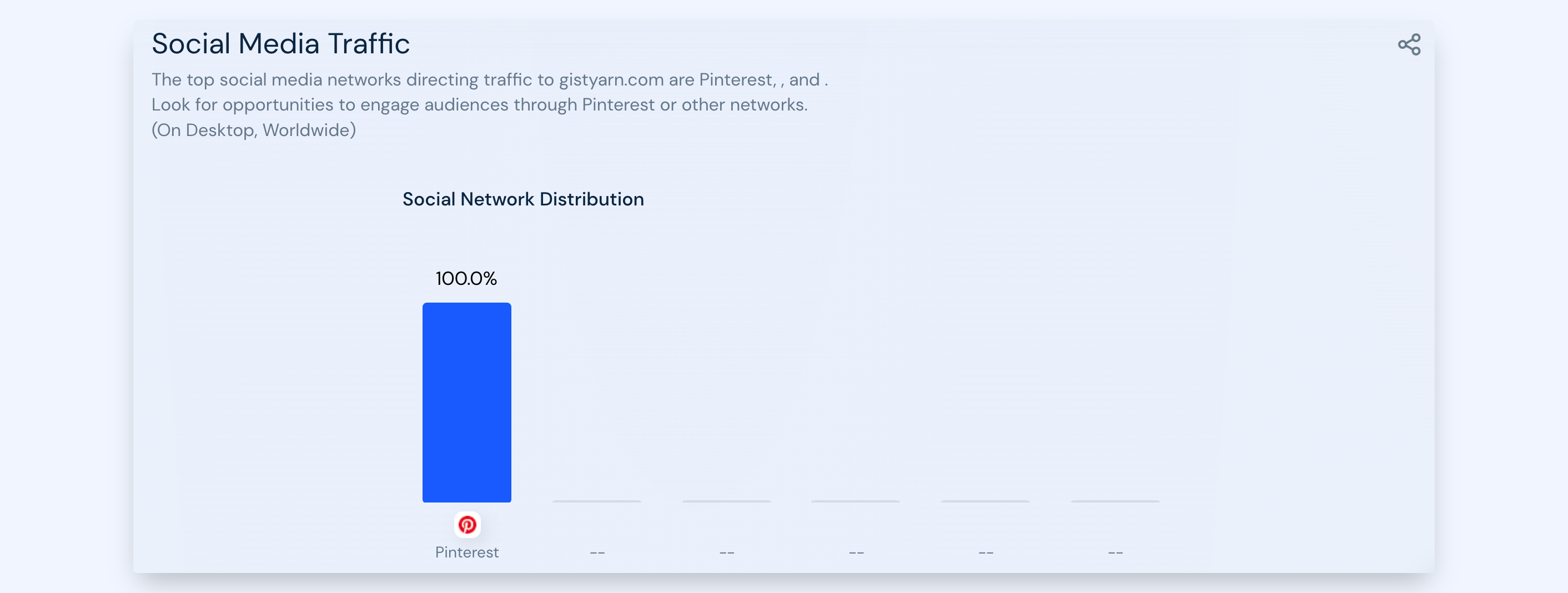
Task: Click the Look for opportunities sentence
Action: click(480, 105)
